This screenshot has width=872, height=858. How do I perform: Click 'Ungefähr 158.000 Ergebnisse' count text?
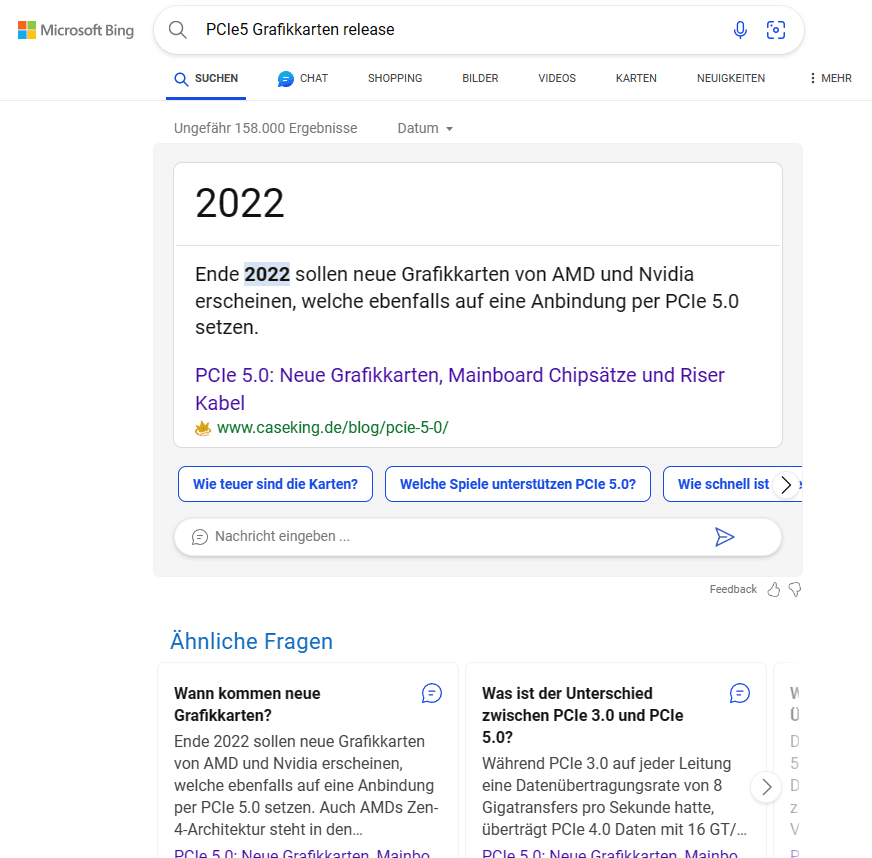point(265,128)
